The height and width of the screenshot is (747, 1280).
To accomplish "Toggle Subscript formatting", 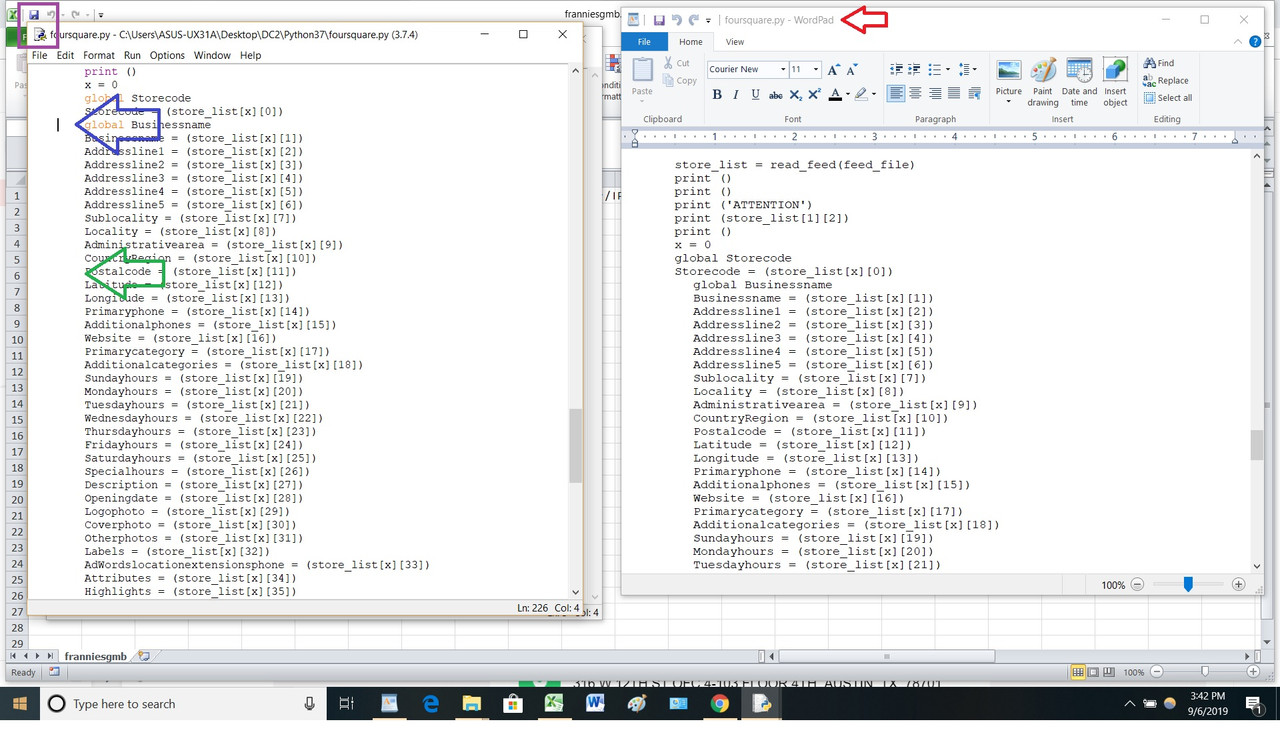I will (795, 94).
